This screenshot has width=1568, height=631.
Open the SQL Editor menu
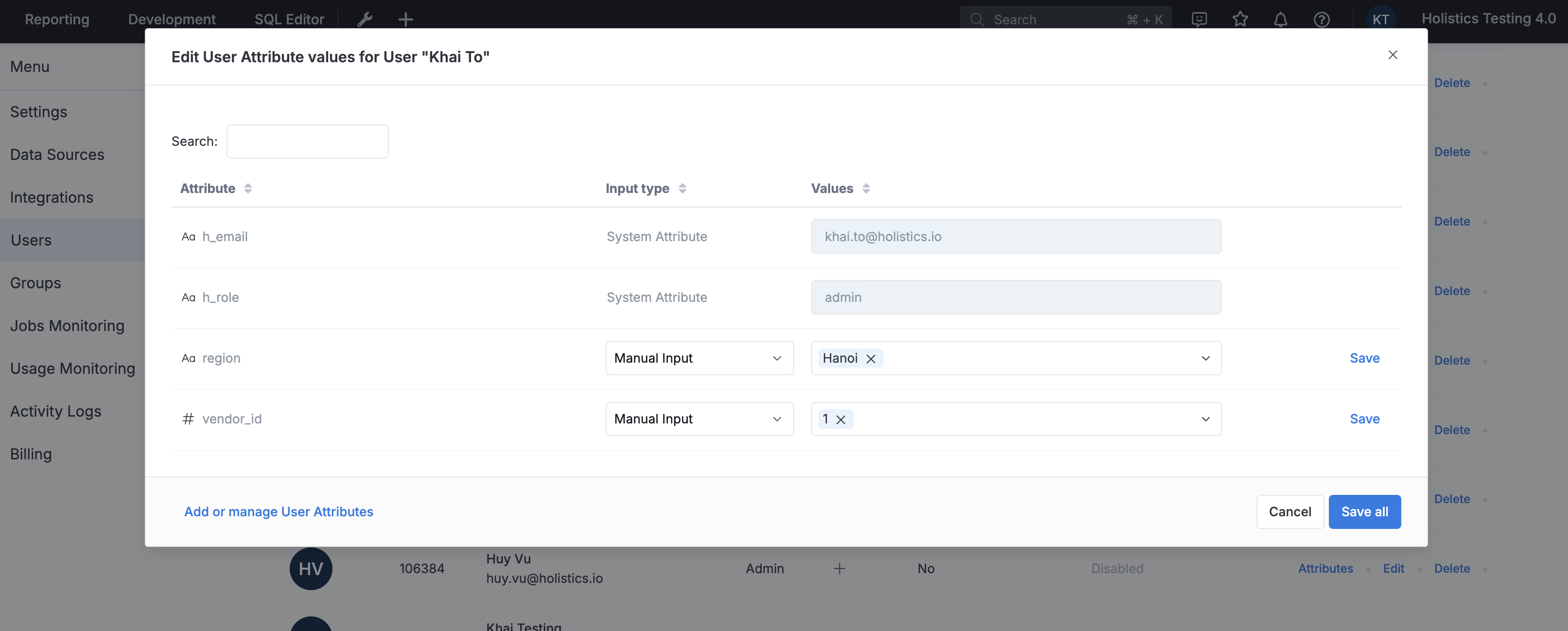pyautogui.click(x=289, y=19)
